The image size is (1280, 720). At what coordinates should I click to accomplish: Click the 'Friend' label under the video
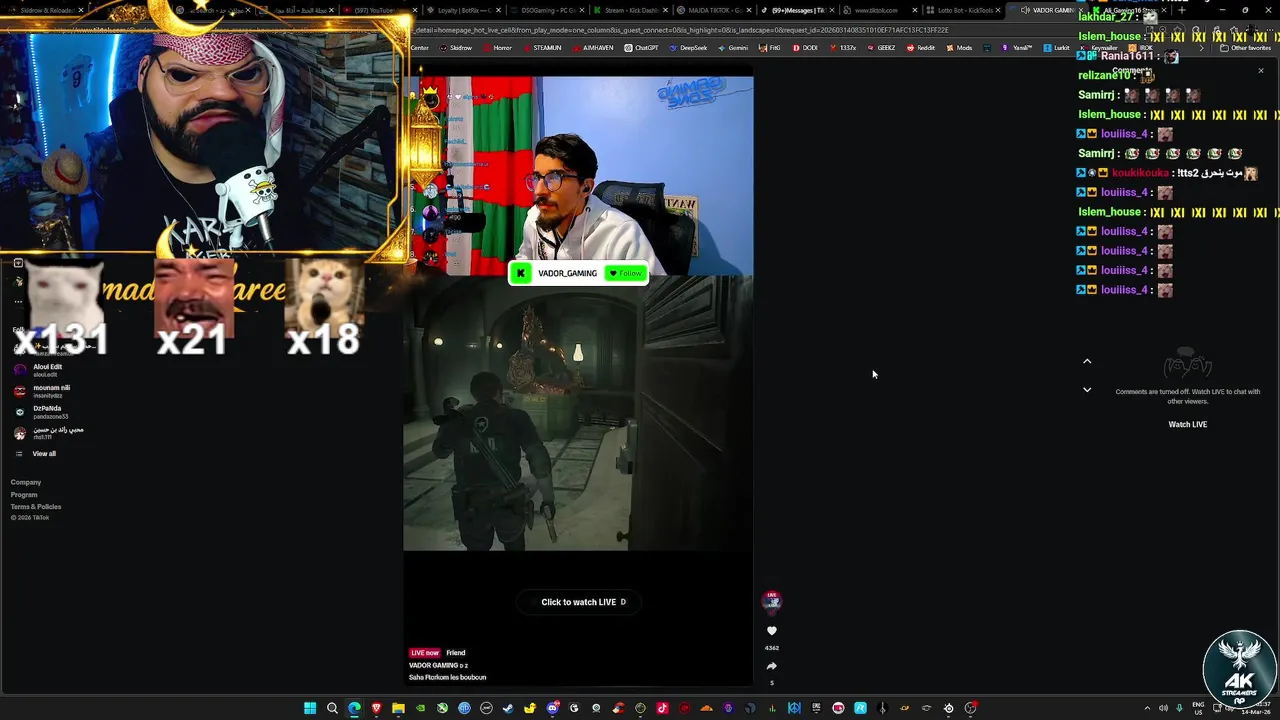coord(455,653)
